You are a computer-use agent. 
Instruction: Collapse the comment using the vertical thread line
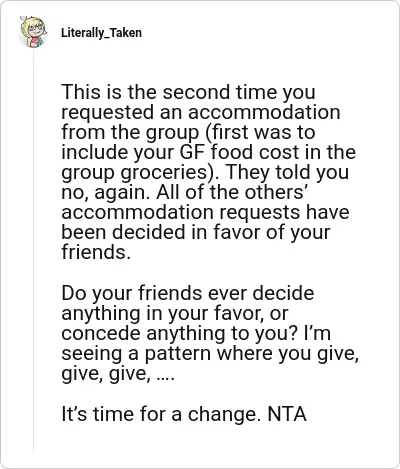33,250
